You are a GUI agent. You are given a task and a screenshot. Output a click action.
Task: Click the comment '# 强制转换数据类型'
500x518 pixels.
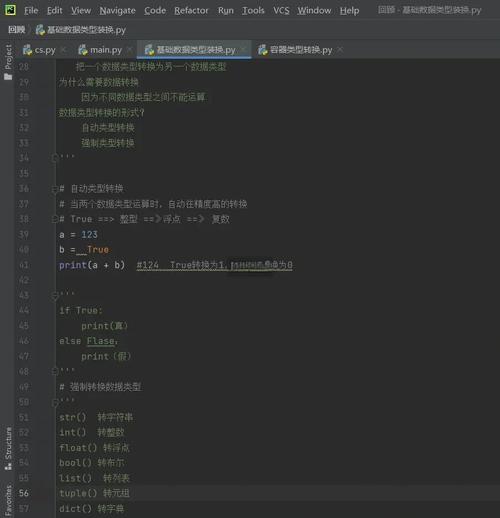pyautogui.click(x=100, y=387)
